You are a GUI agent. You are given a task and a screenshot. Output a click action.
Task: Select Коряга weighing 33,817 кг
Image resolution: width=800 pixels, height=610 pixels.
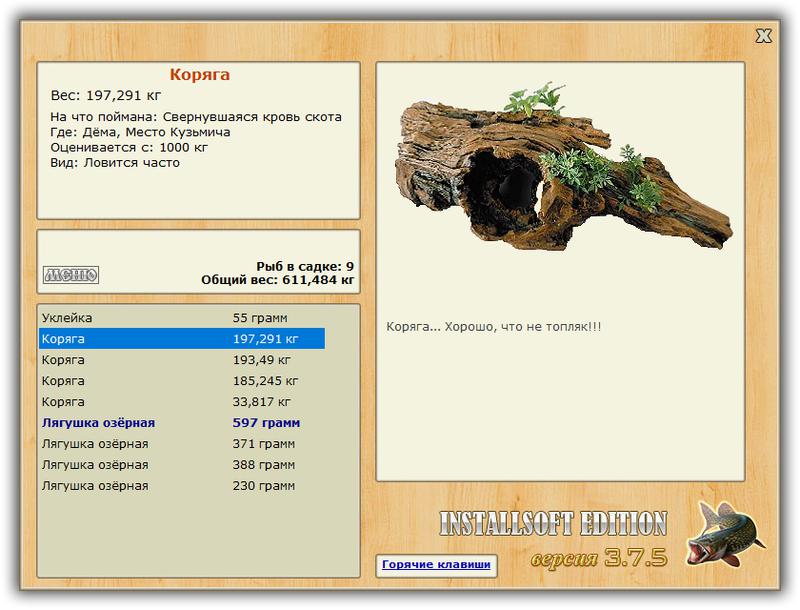tap(182, 401)
